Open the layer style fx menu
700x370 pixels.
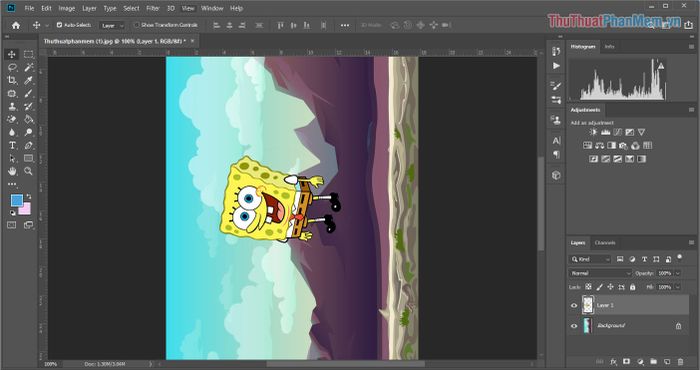613,362
